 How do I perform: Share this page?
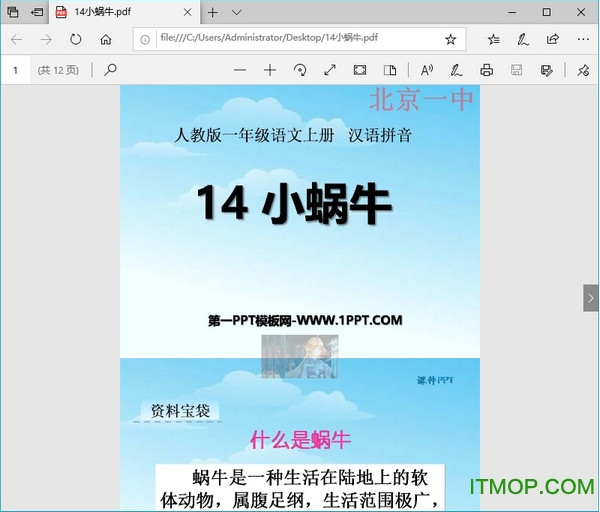(553, 39)
